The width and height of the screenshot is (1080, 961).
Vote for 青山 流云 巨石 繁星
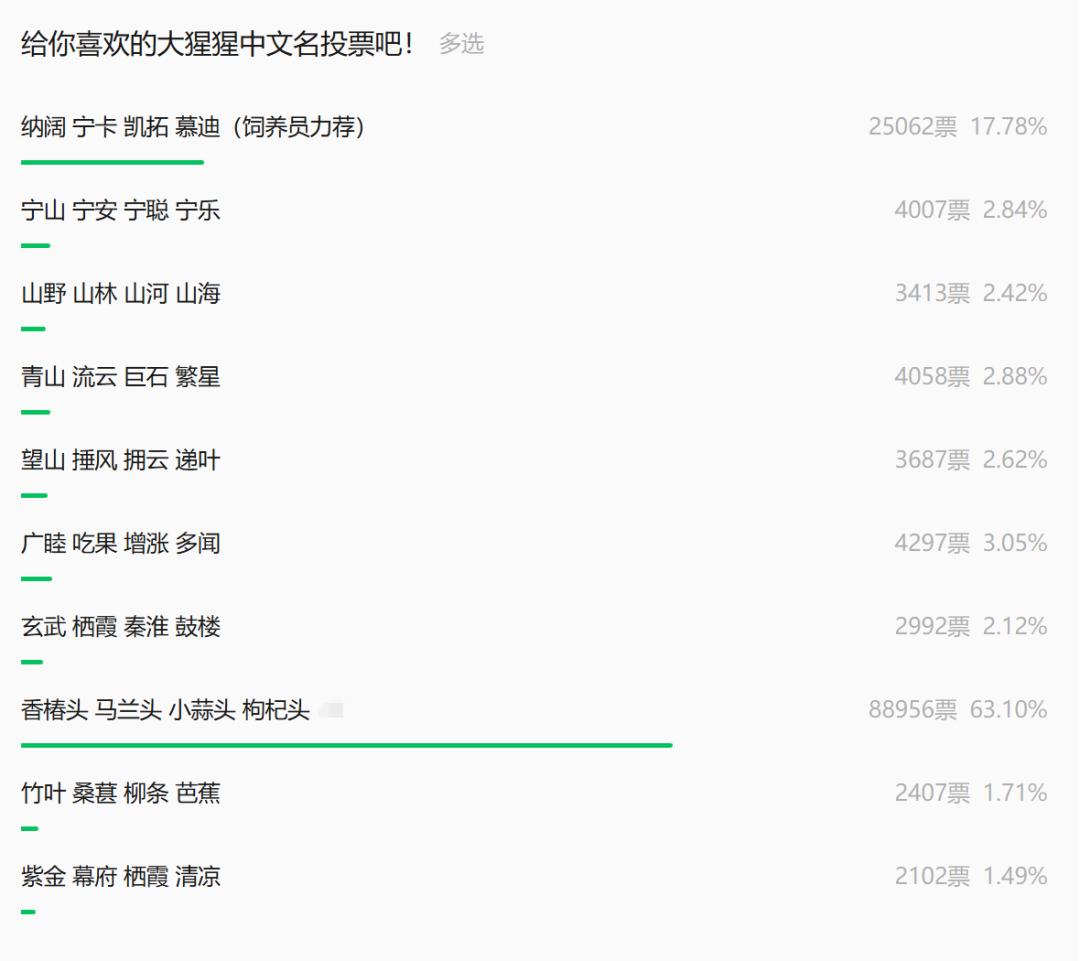[x=121, y=377]
